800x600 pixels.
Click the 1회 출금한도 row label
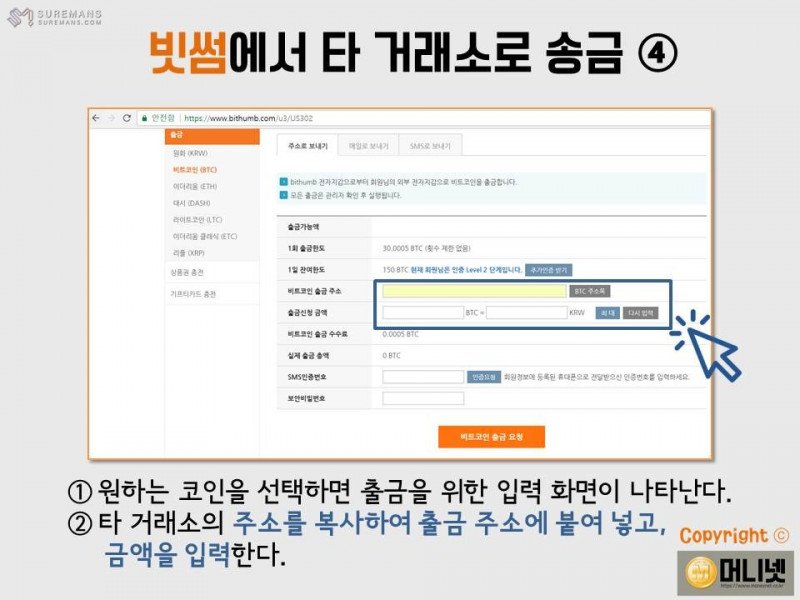[x=306, y=248]
